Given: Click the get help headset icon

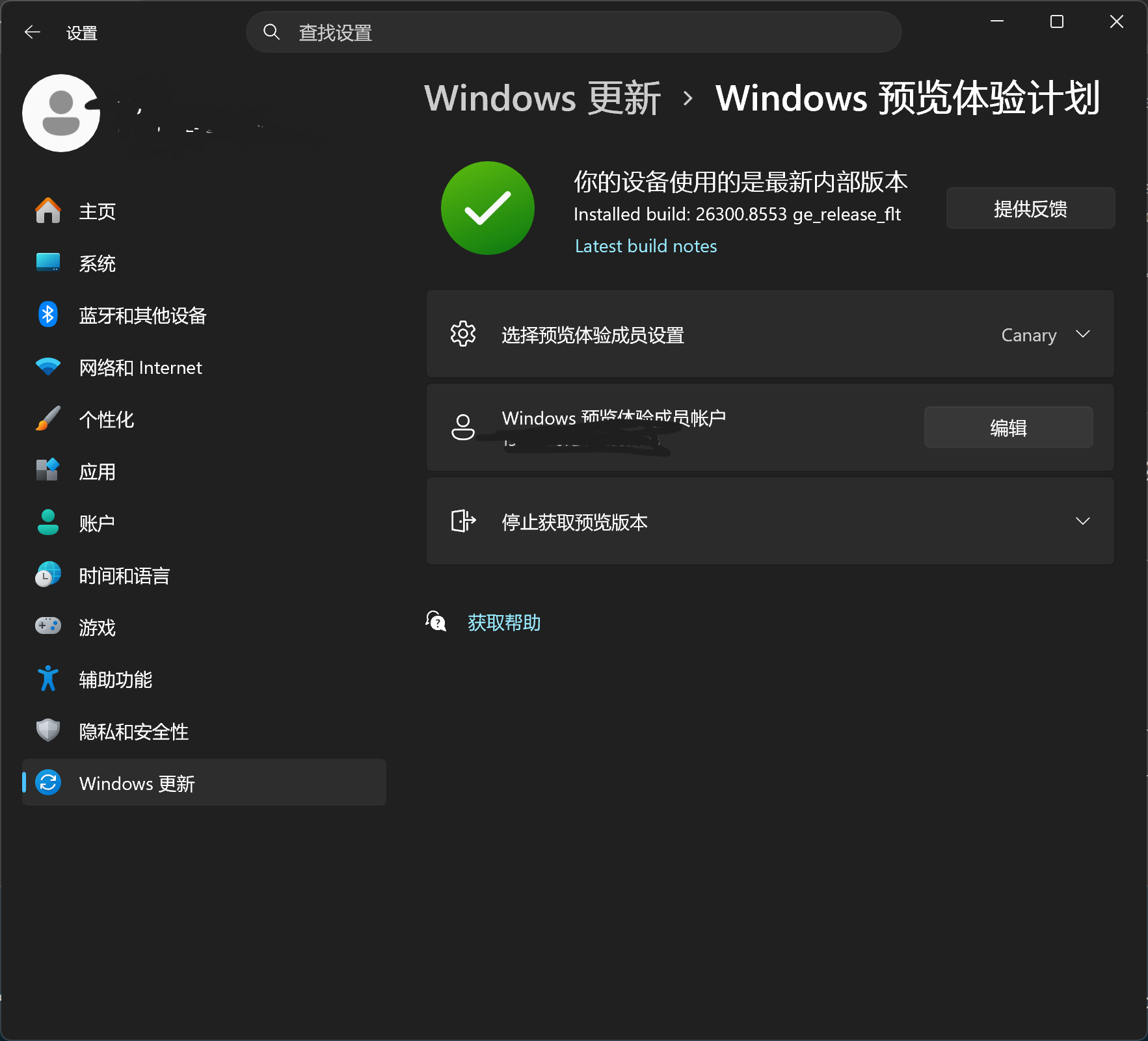Looking at the screenshot, I should coord(436,622).
